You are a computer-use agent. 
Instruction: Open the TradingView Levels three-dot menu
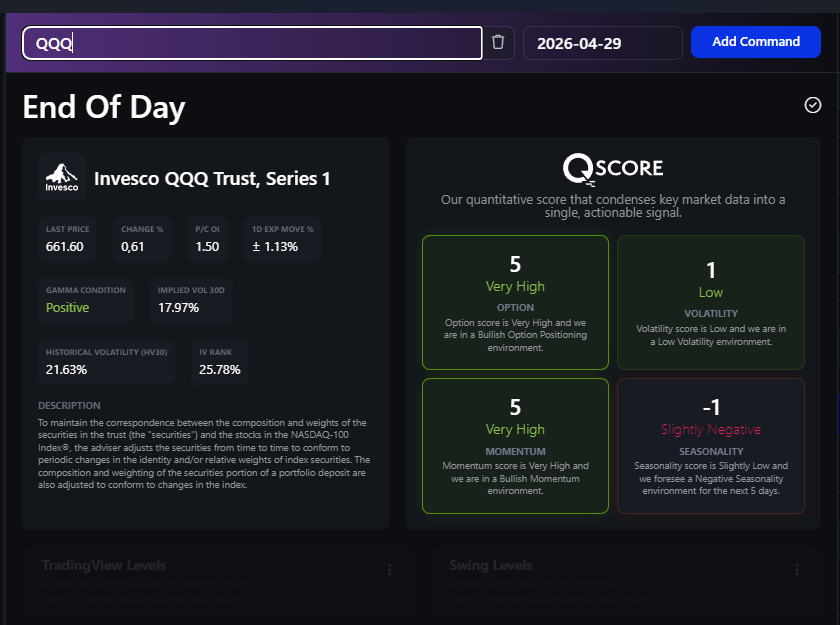click(389, 570)
